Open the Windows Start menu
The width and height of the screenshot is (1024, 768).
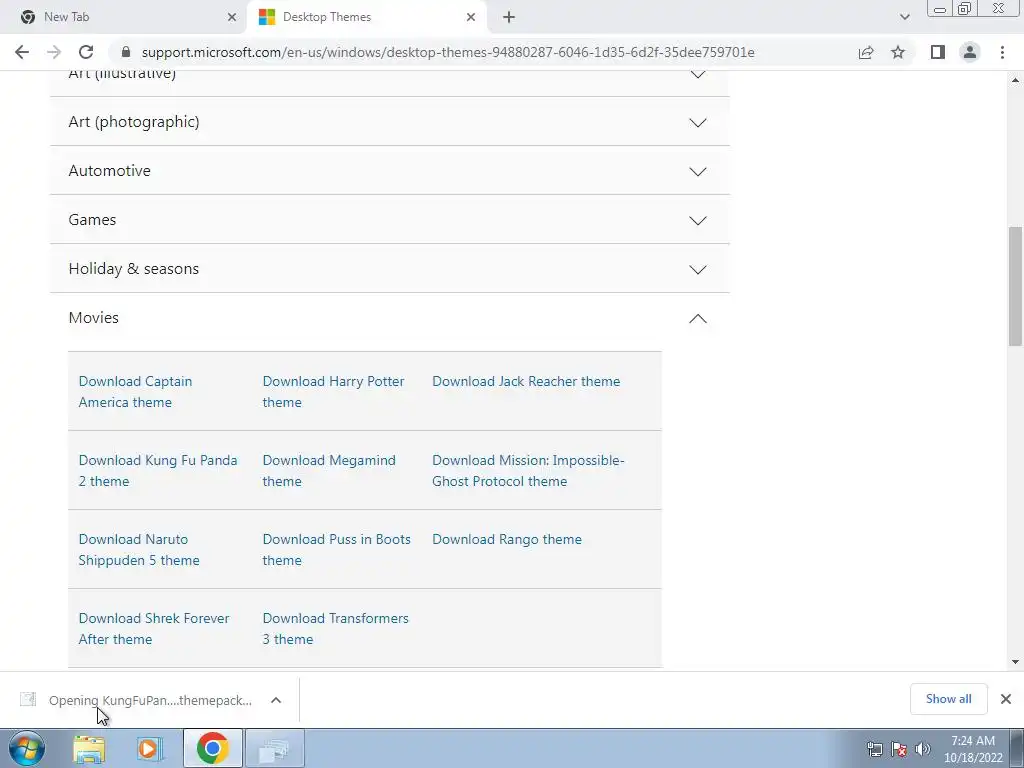27,748
